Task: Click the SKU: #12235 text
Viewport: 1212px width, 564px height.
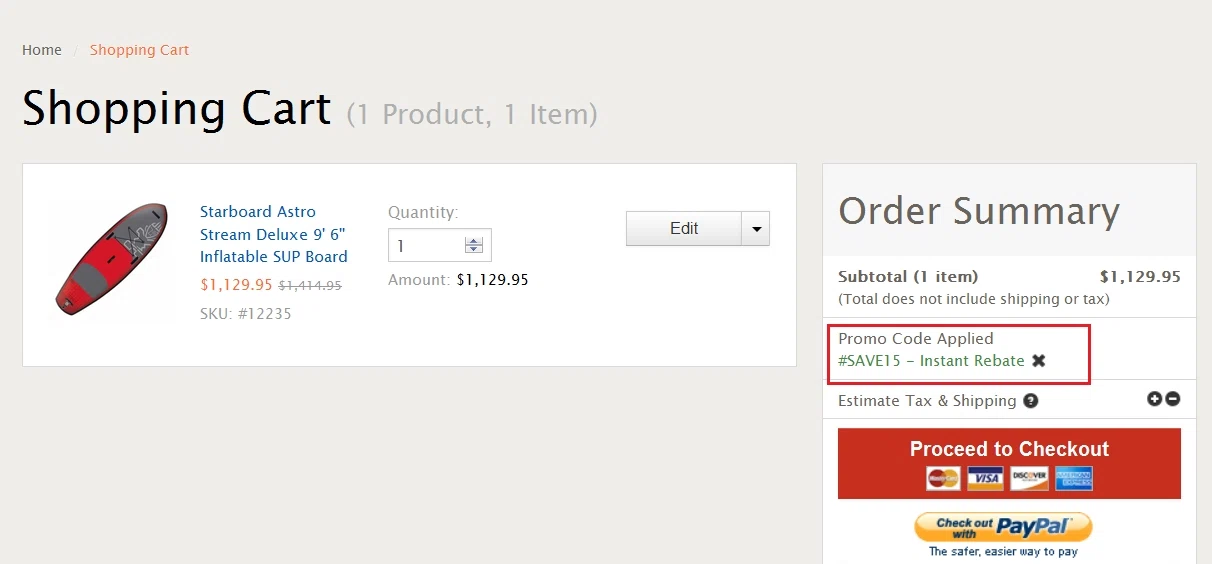Action: [x=246, y=314]
